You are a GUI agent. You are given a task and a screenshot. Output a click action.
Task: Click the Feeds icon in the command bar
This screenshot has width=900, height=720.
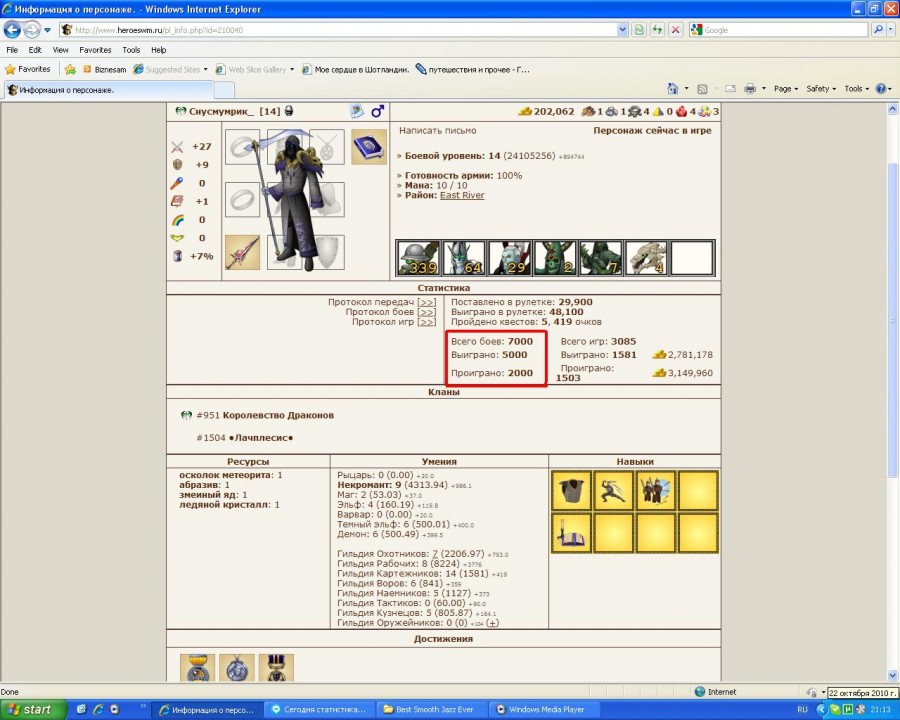tap(702, 89)
